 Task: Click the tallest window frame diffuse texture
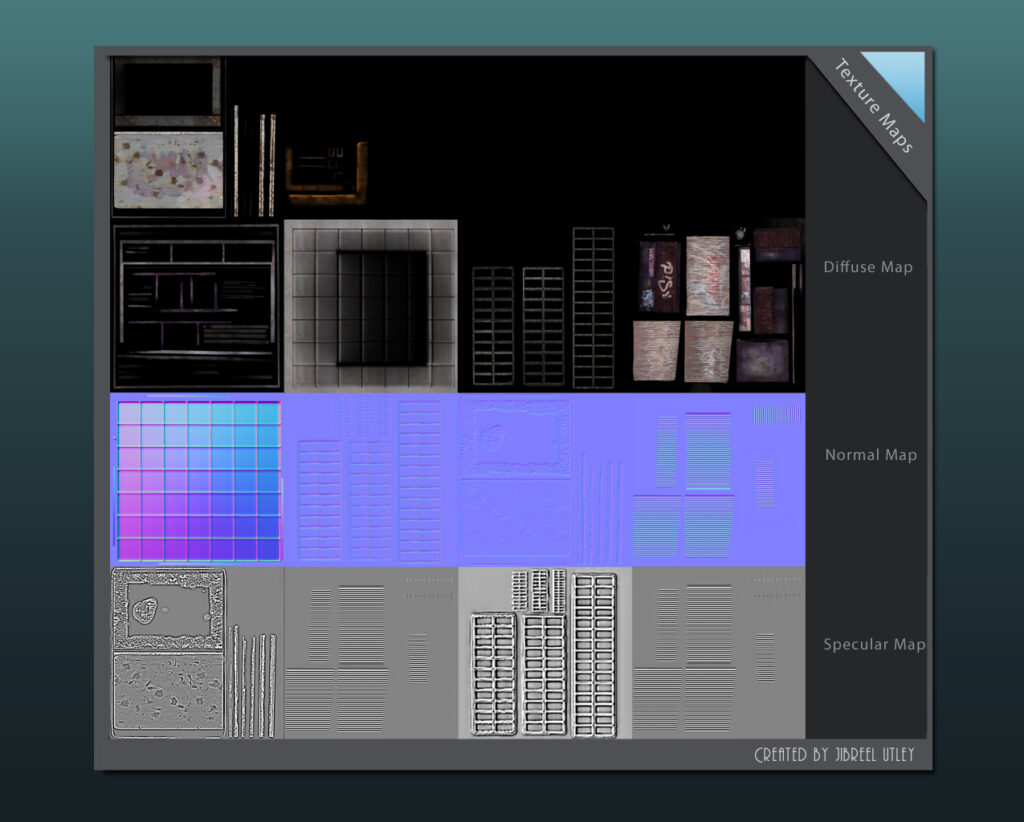pos(592,307)
